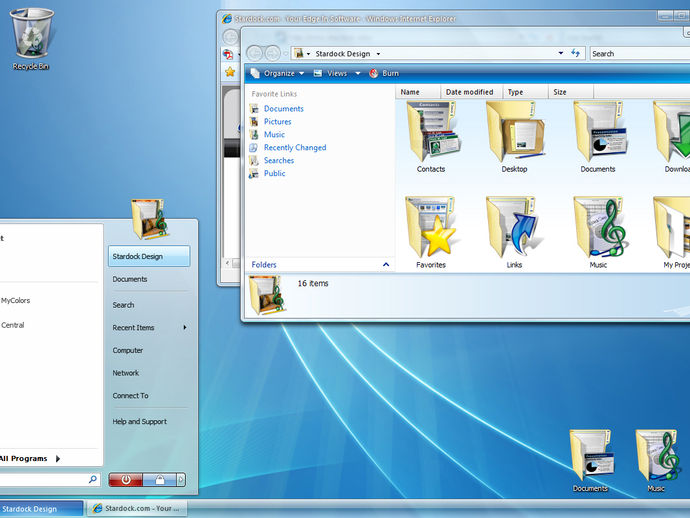
Task: Switch to Stardock Design taskbar button
Action: tap(41, 508)
